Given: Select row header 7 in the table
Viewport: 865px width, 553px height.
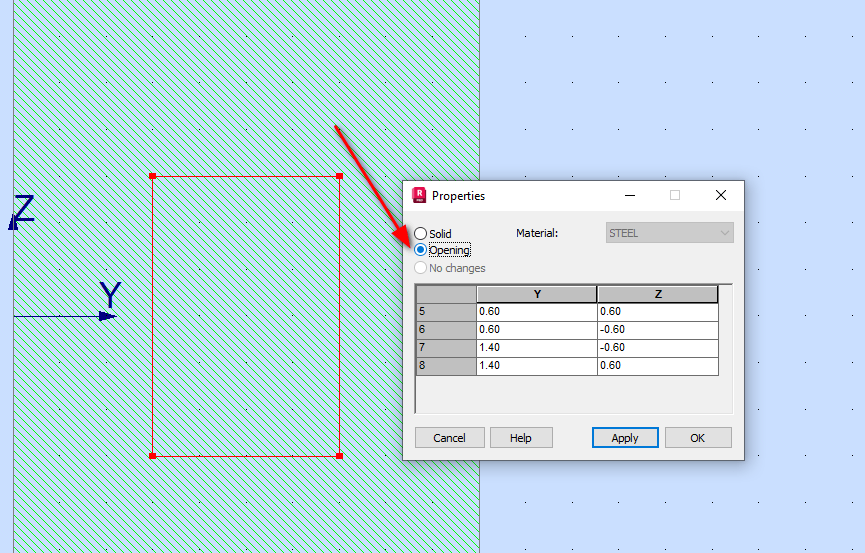Looking at the screenshot, I should click(446, 348).
